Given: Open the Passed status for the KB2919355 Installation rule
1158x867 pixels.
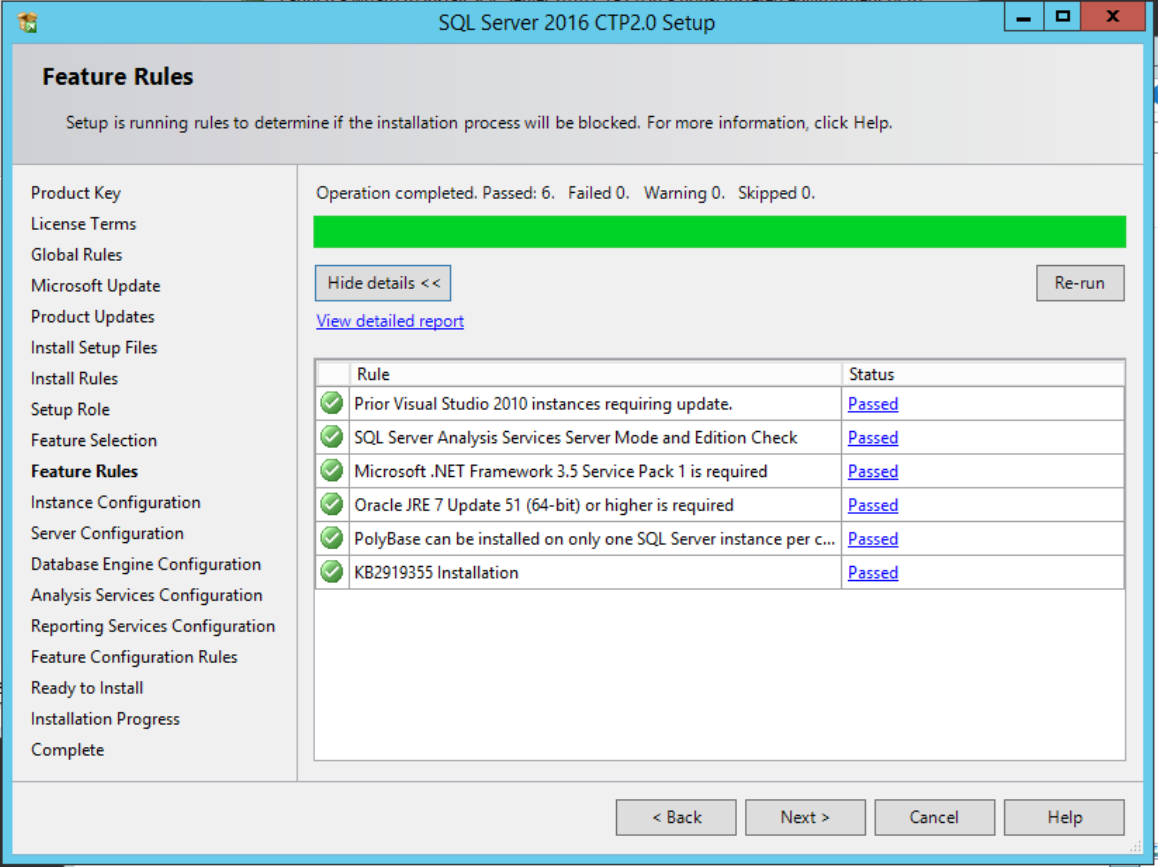Looking at the screenshot, I should coord(873,572).
